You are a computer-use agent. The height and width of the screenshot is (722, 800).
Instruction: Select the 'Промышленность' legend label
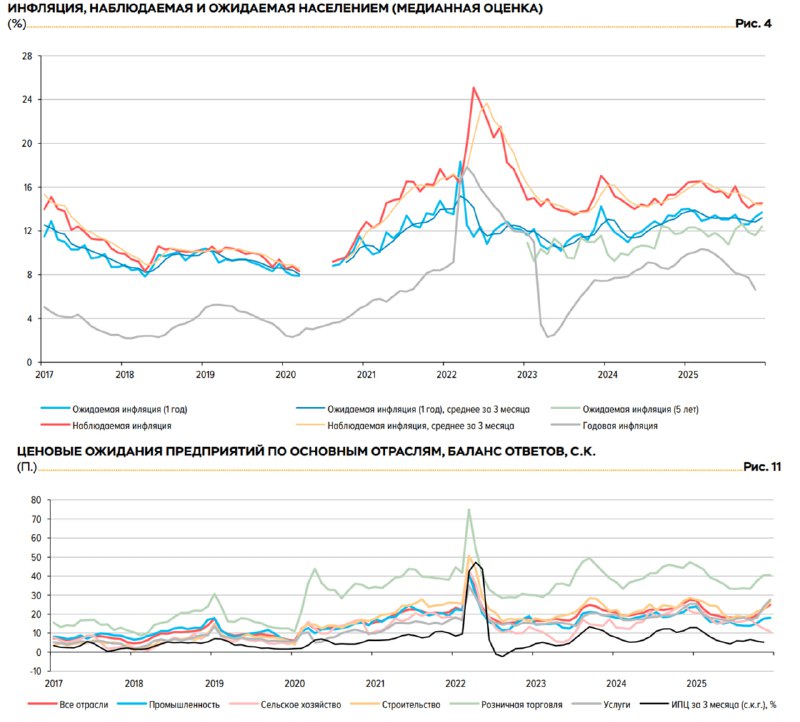171,704
